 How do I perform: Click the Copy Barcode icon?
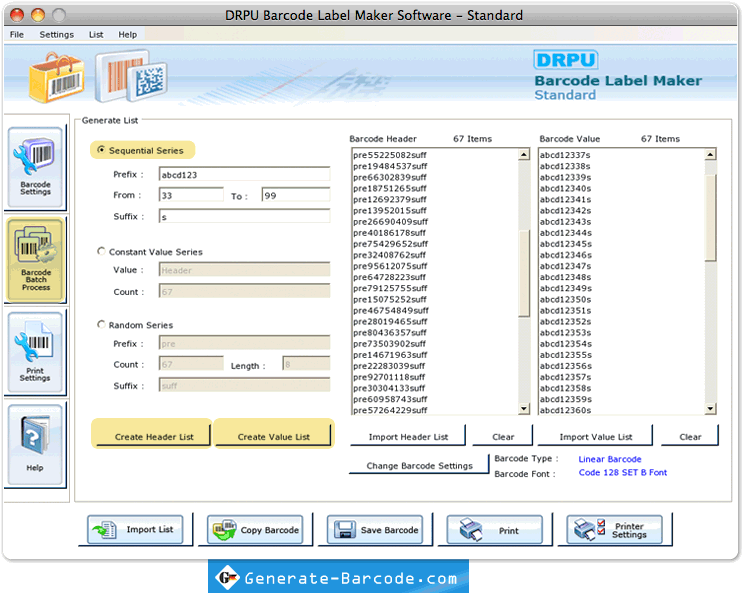(224, 529)
